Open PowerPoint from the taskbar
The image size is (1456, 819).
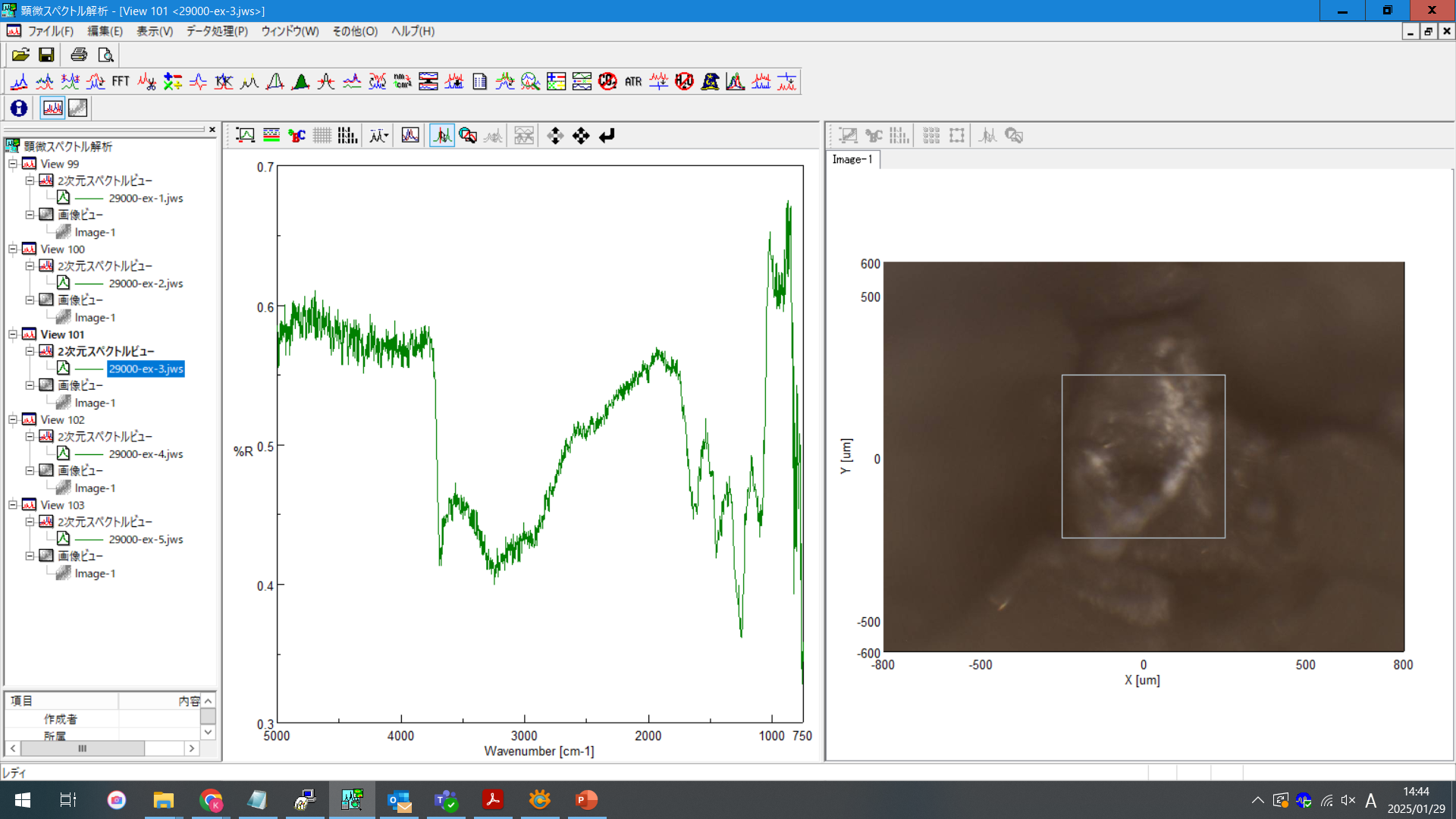click(x=586, y=800)
